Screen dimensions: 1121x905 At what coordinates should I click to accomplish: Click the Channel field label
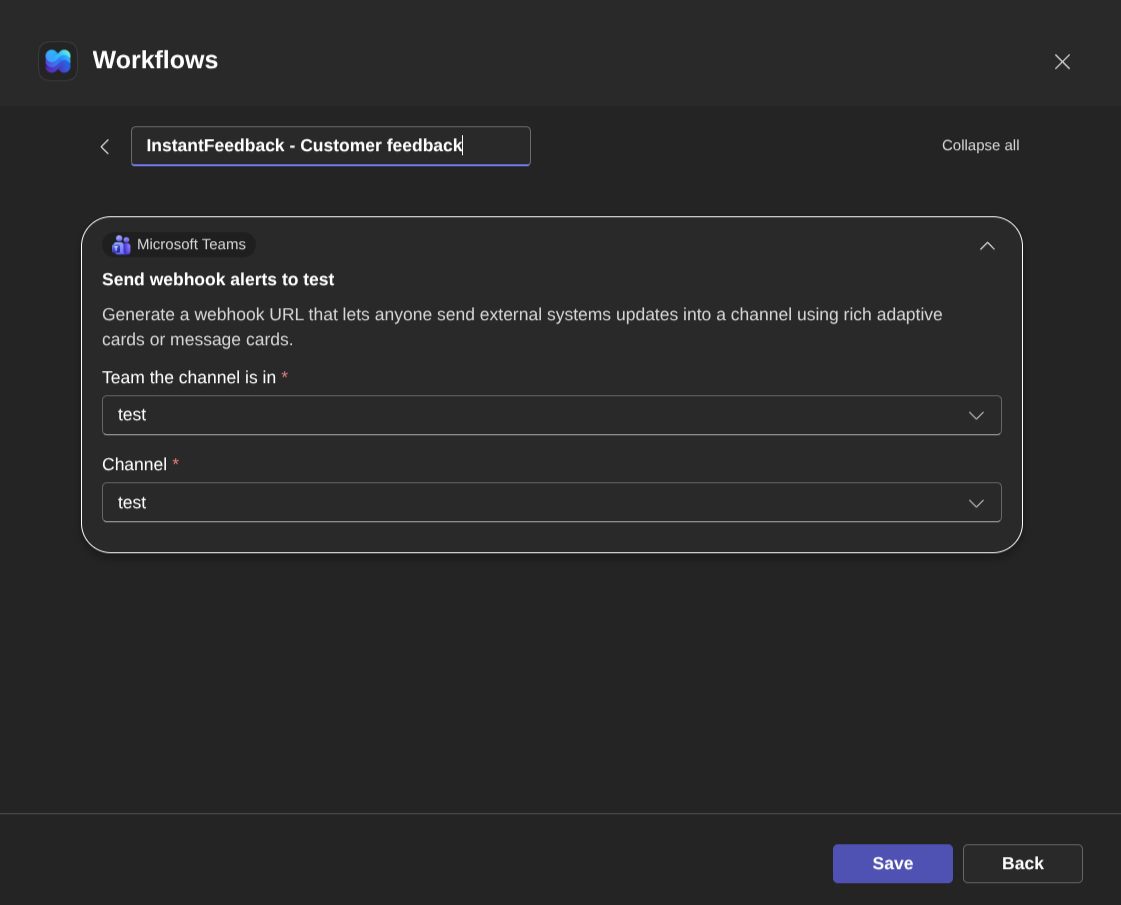[134, 465]
